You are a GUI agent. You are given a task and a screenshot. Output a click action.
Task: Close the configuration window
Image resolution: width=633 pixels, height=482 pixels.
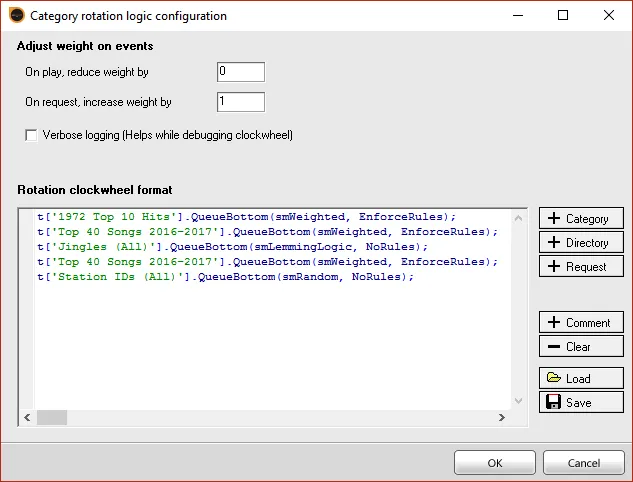[x=609, y=15]
